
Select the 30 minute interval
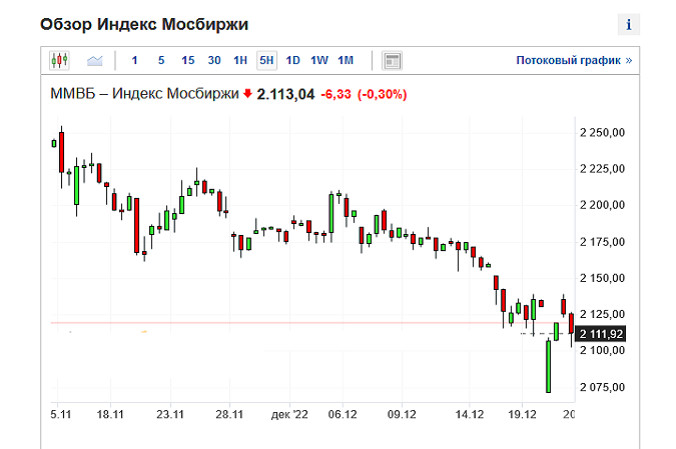pyautogui.click(x=214, y=60)
